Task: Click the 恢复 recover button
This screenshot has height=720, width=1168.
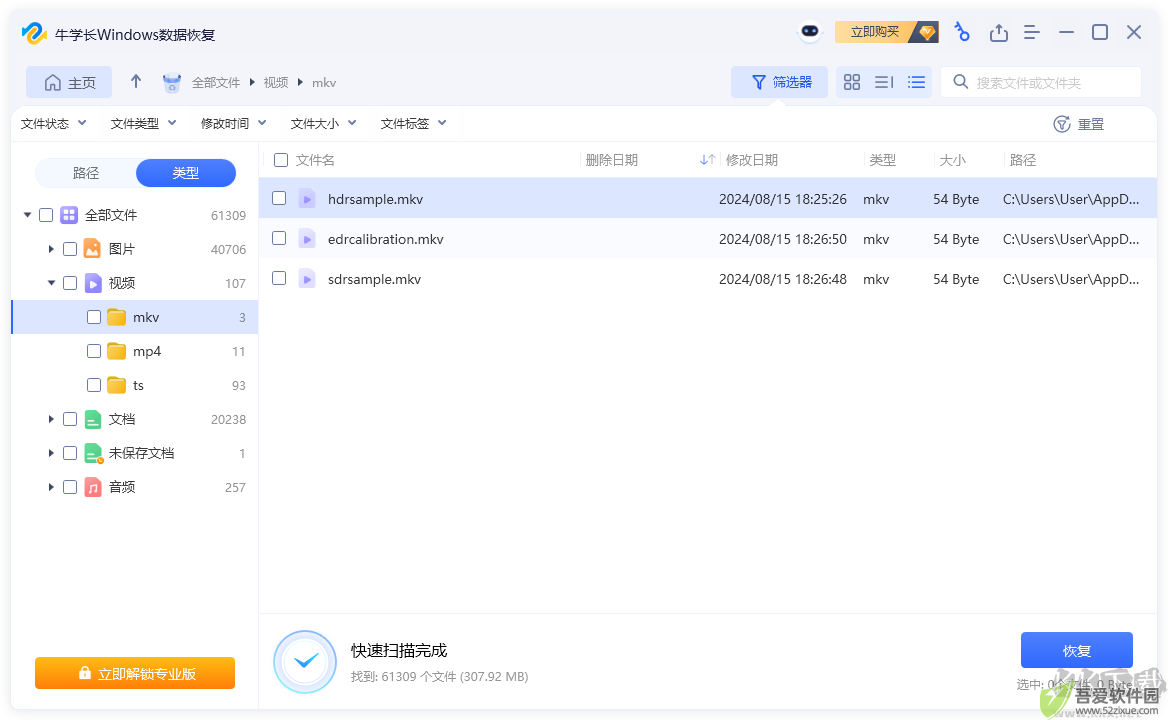Action: 1076,651
